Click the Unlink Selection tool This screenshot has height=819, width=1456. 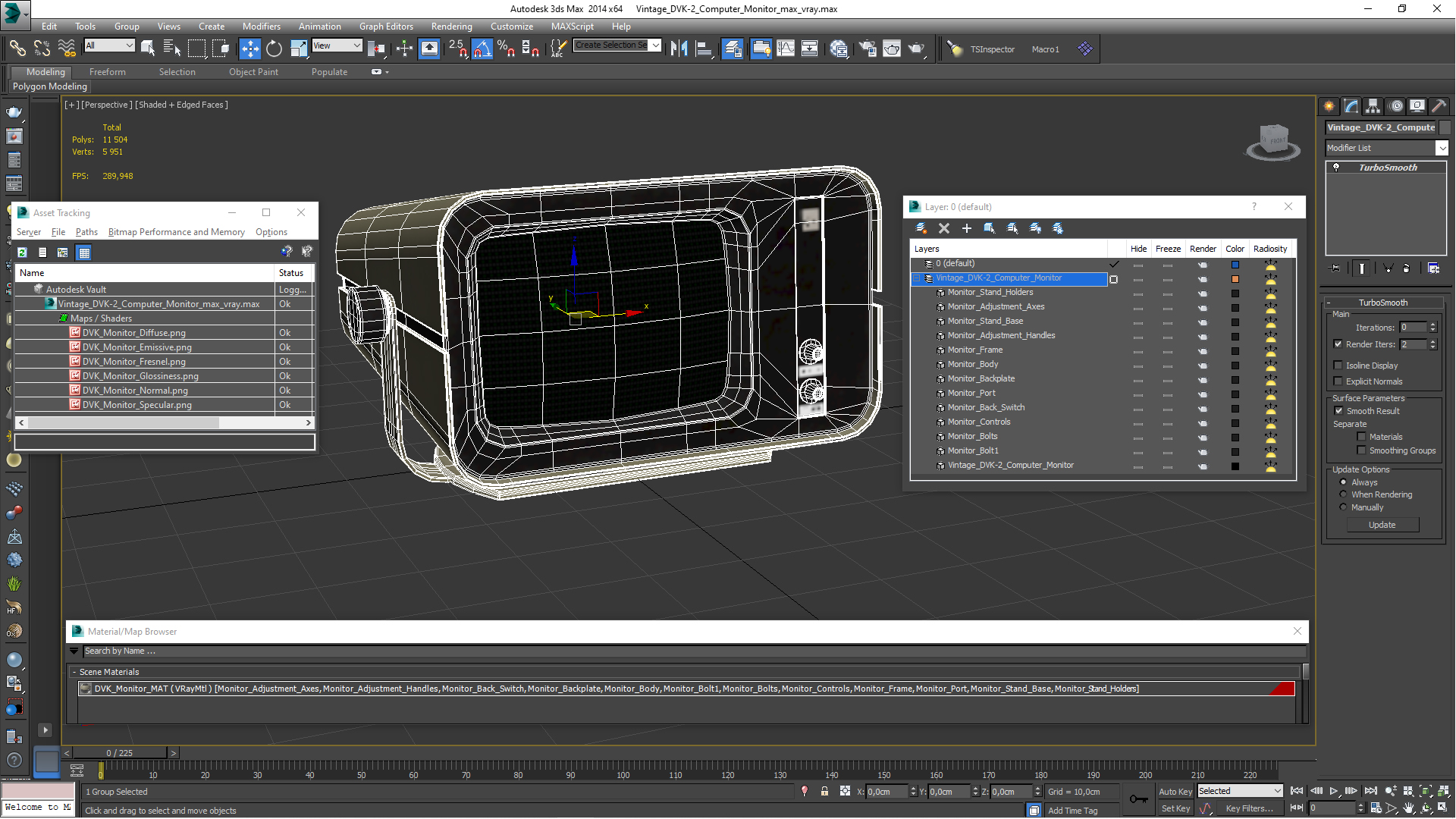click(x=42, y=49)
